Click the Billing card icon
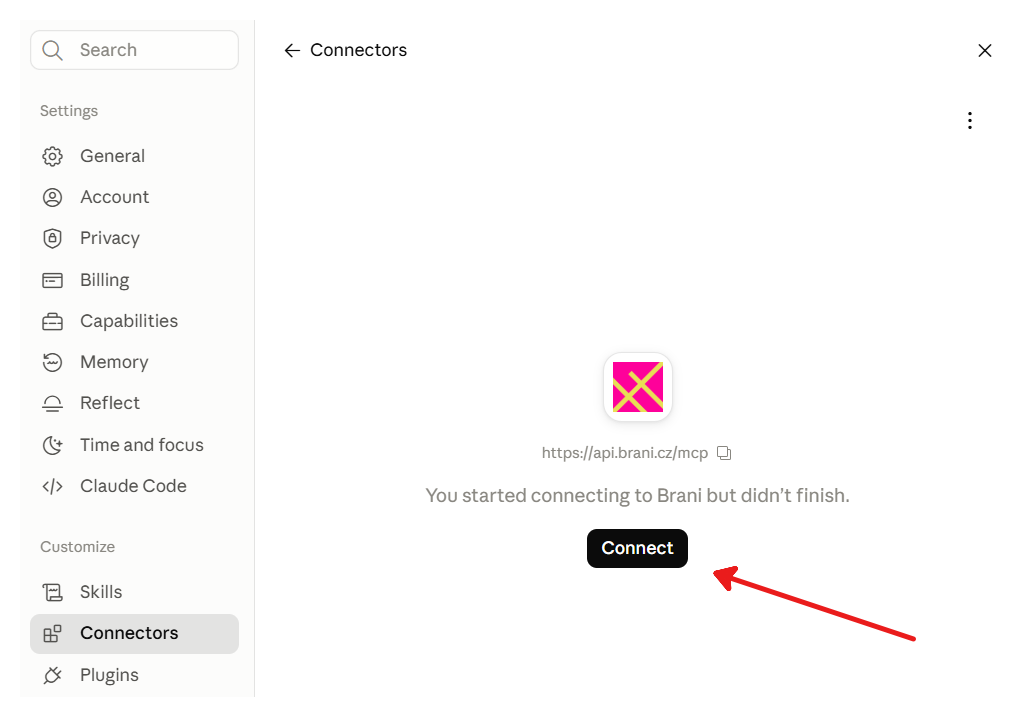Viewport: 1031px width, 717px height. tap(53, 280)
